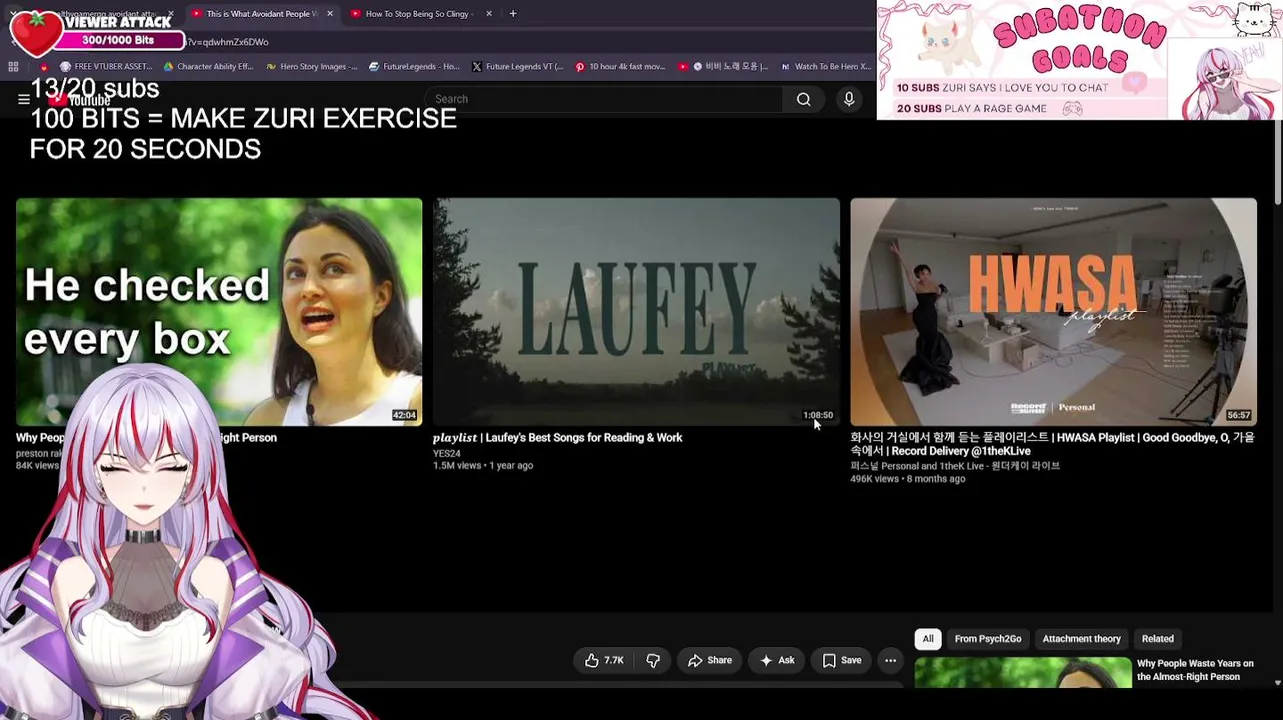Share the video using the Share button
The height and width of the screenshot is (720, 1283).
[x=710, y=660]
